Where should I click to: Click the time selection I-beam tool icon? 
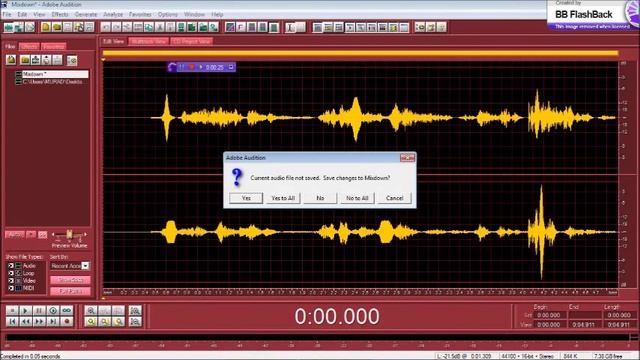(x=290, y=27)
